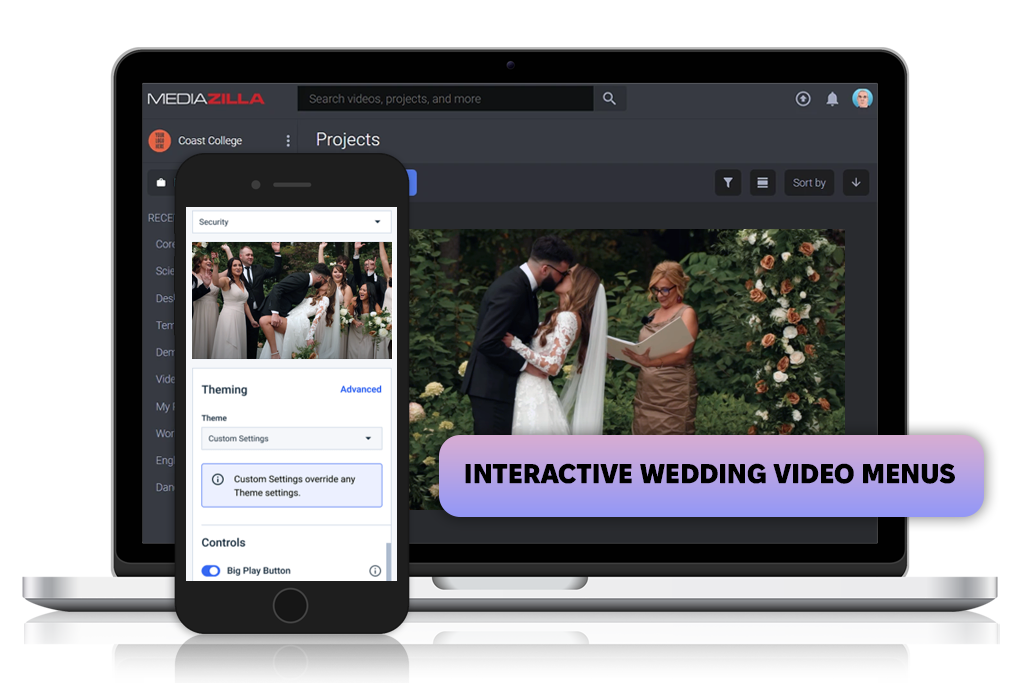The image size is (1024, 683).
Task: Click the Projects page heading
Action: [x=347, y=139]
